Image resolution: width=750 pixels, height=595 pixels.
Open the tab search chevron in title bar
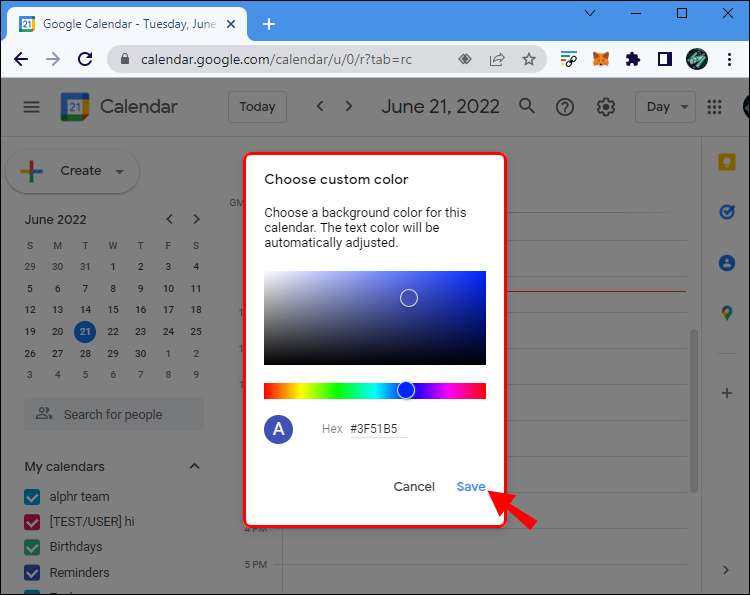[590, 13]
